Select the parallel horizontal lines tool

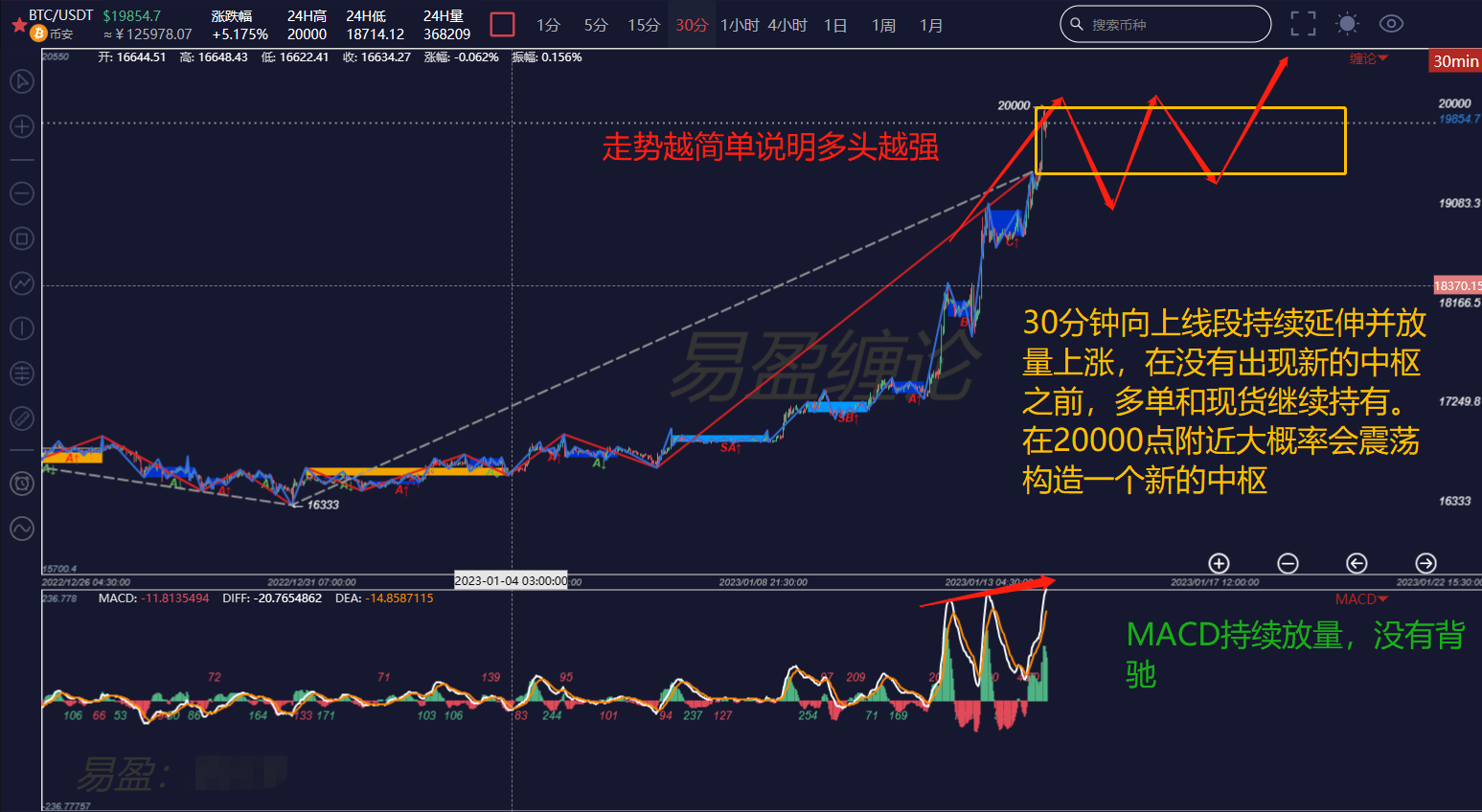point(21,373)
